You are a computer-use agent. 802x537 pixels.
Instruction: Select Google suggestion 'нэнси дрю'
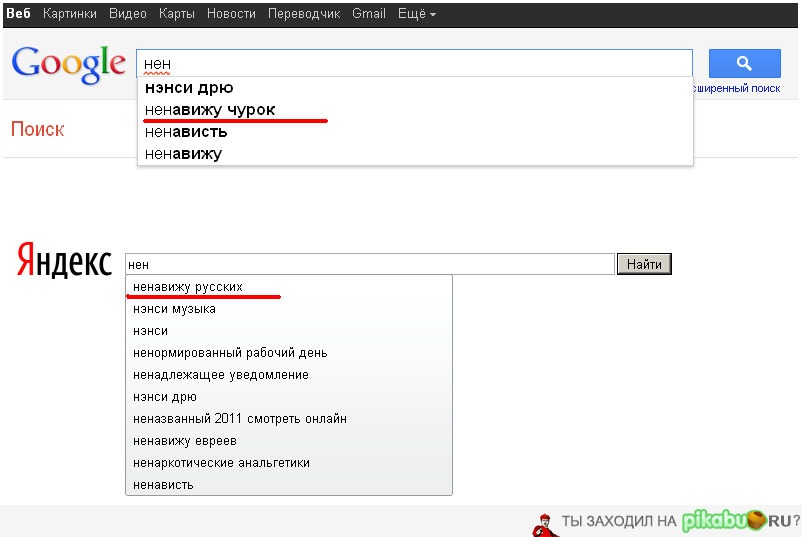click(x=415, y=88)
